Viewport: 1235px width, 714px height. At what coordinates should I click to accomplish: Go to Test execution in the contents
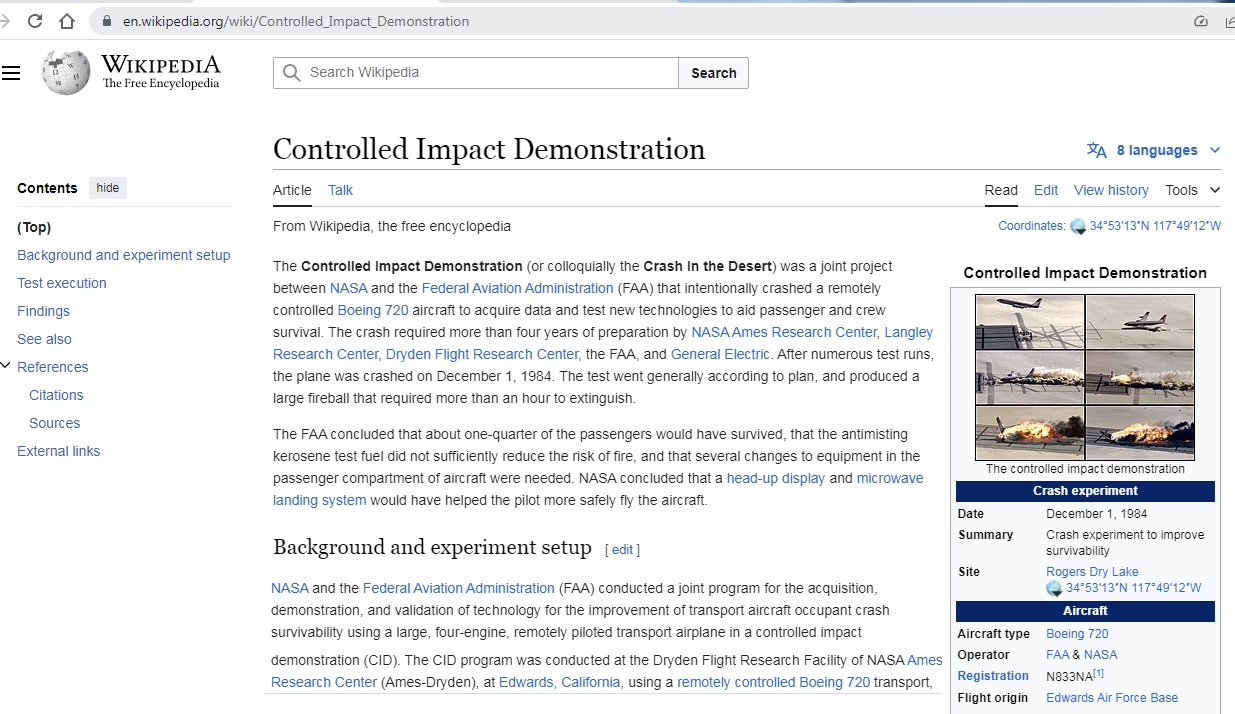pyautogui.click(x=62, y=283)
